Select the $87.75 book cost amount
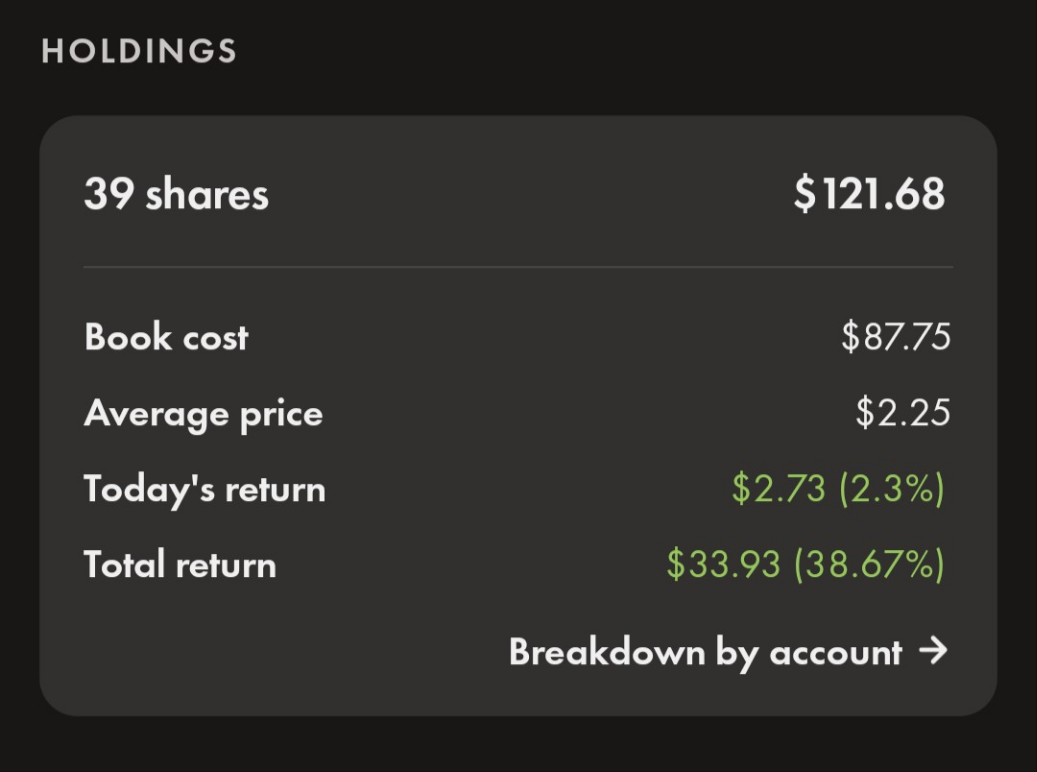1037x772 pixels. (x=896, y=337)
